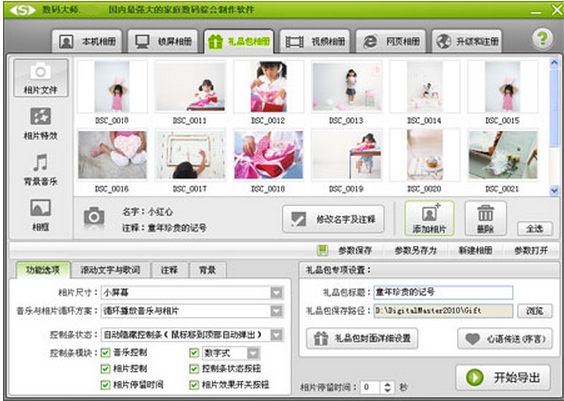
Task: Click the 参数保存 save parameters icon
Action: 322,250
